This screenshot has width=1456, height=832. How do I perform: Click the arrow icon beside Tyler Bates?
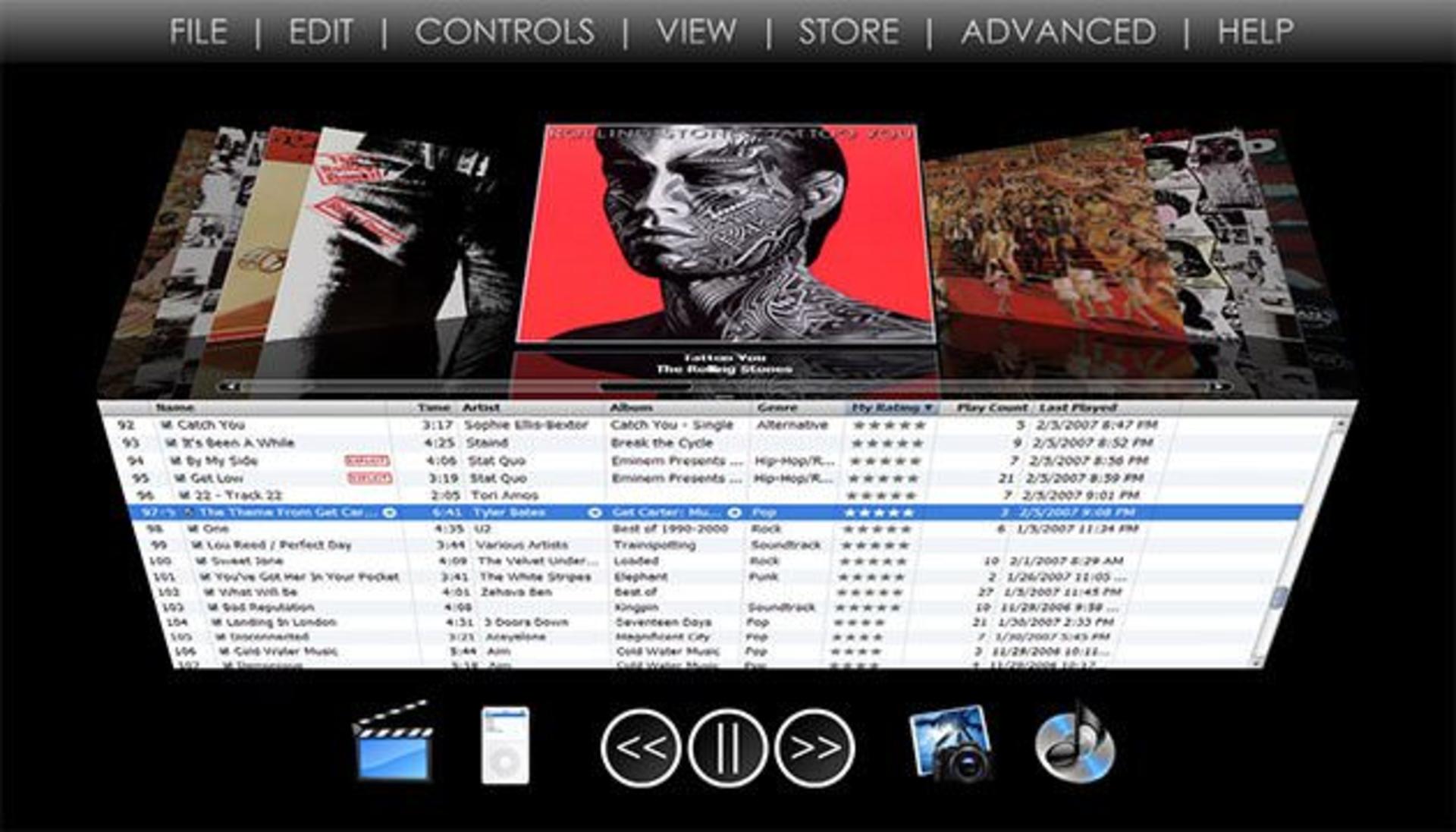(595, 513)
